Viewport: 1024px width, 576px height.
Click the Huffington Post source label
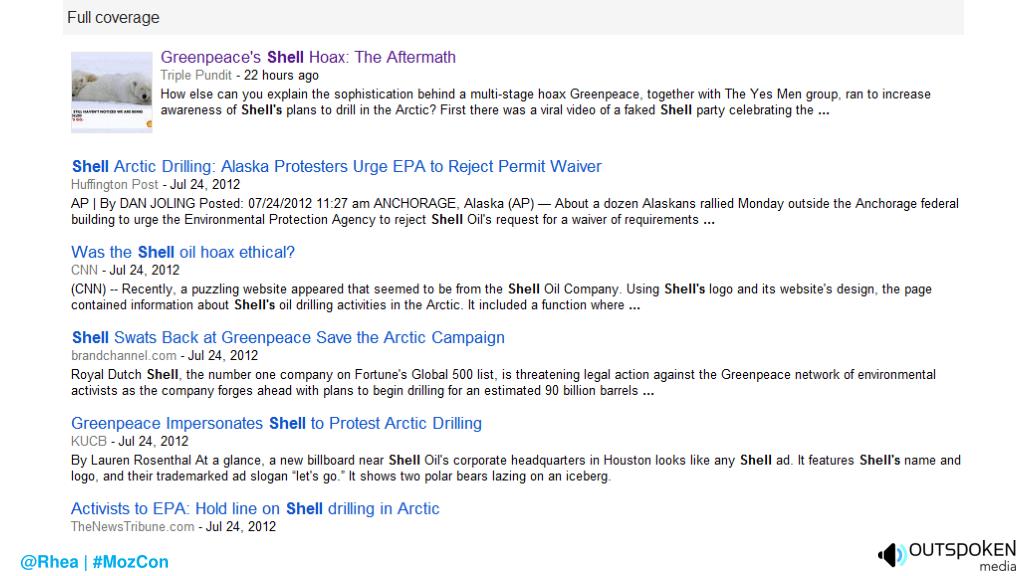click(x=115, y=185)
